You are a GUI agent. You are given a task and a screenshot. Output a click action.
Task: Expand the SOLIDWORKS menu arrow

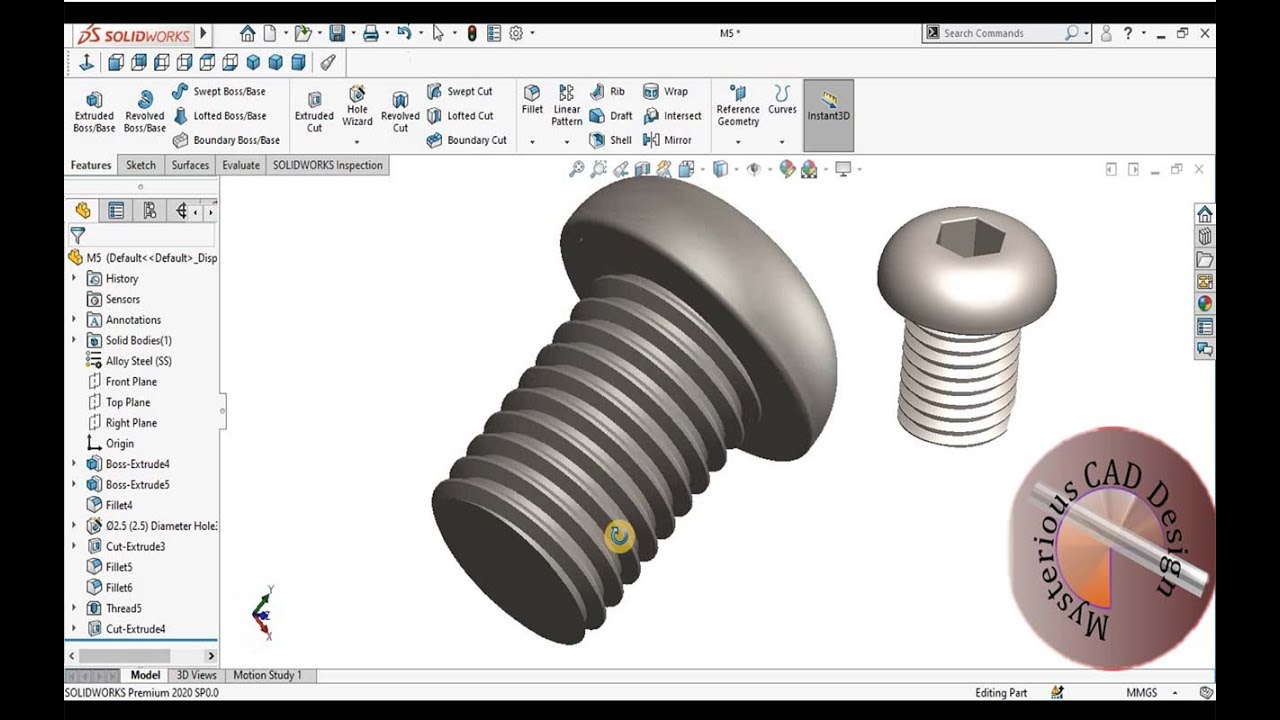tap(203, 33)
